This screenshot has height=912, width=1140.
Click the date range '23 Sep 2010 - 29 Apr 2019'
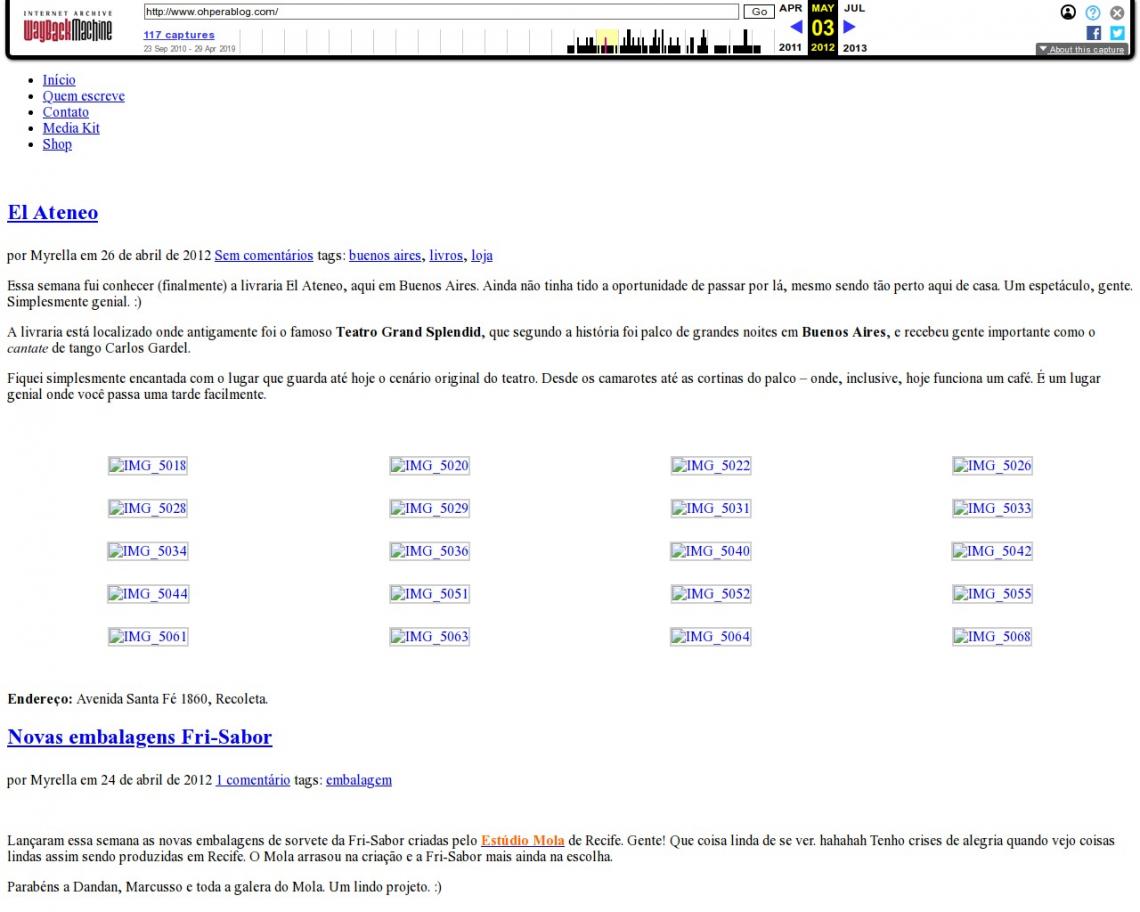(x=189, y=49)
